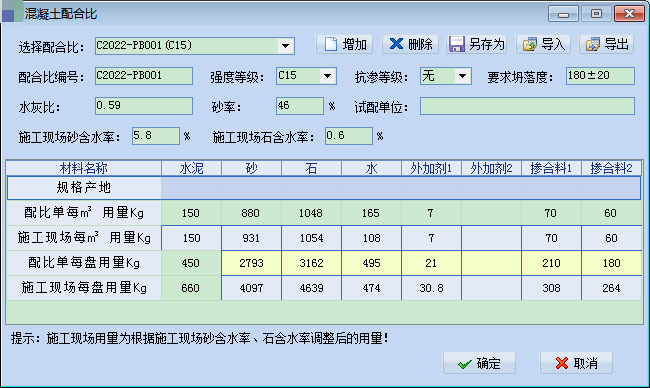Screen dimensions: 650x388
Task: Focus the 配合比编号 field
Action: pos(144,76)
